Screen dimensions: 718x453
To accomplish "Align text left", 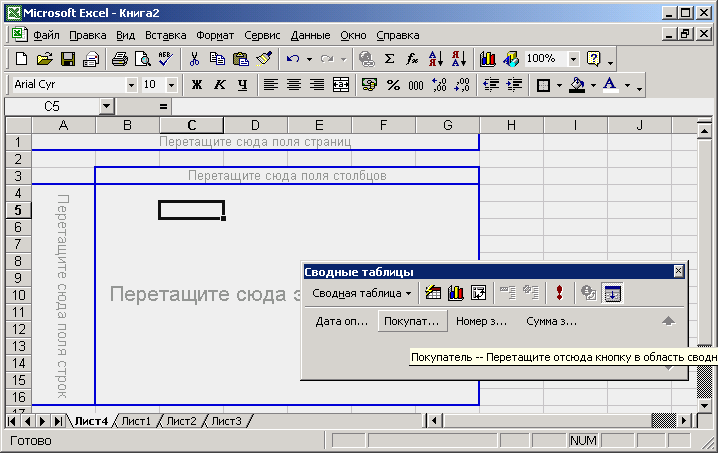I will (271, 85).
